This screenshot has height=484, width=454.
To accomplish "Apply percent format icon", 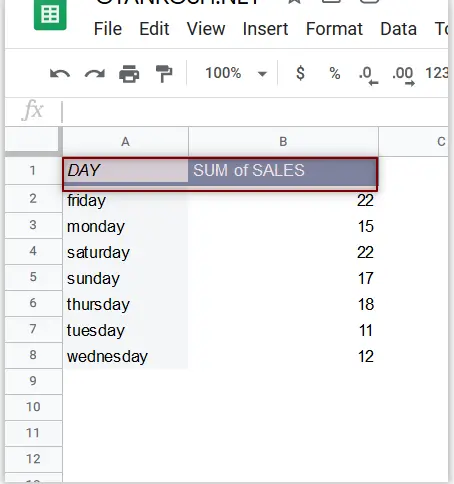I will (x=335, y=73).
